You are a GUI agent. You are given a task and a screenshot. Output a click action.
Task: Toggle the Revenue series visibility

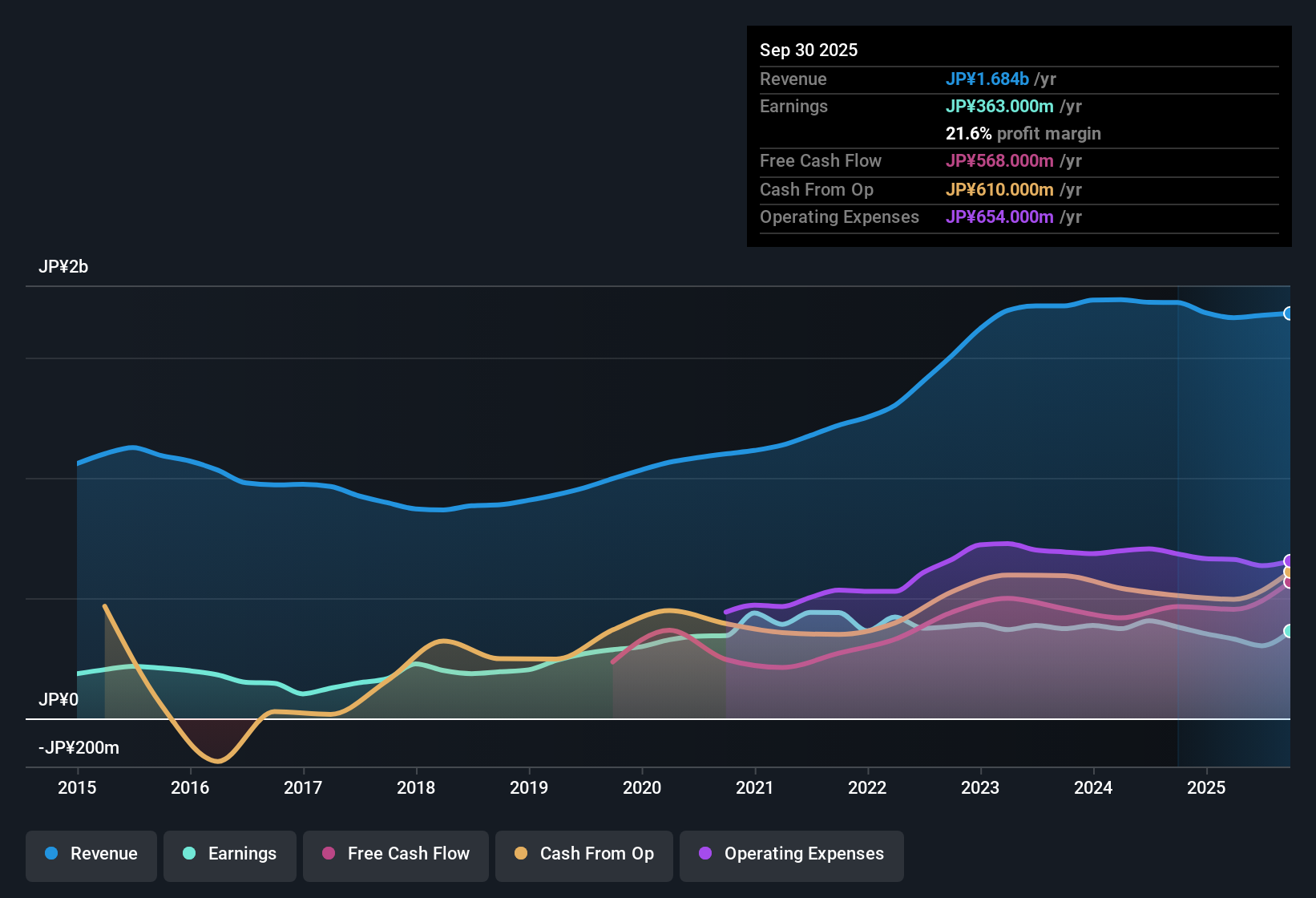[91, 854]
